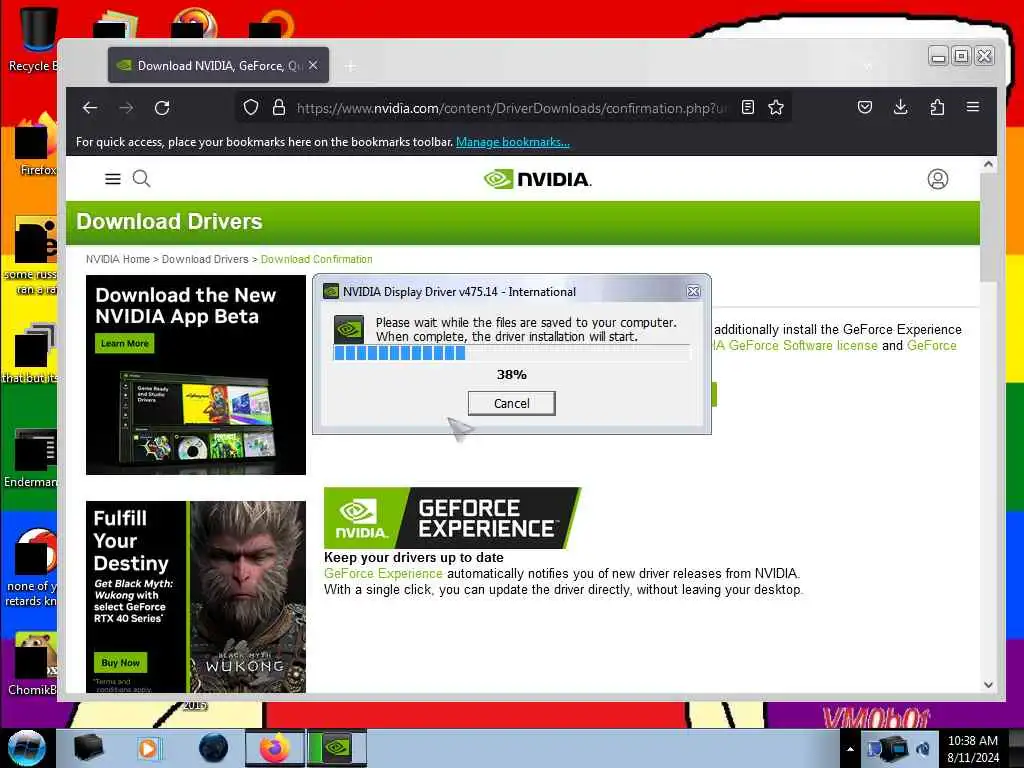Click the NVIDIA site search magnifier
This screenshot has width=1024, height=768.
141,178
